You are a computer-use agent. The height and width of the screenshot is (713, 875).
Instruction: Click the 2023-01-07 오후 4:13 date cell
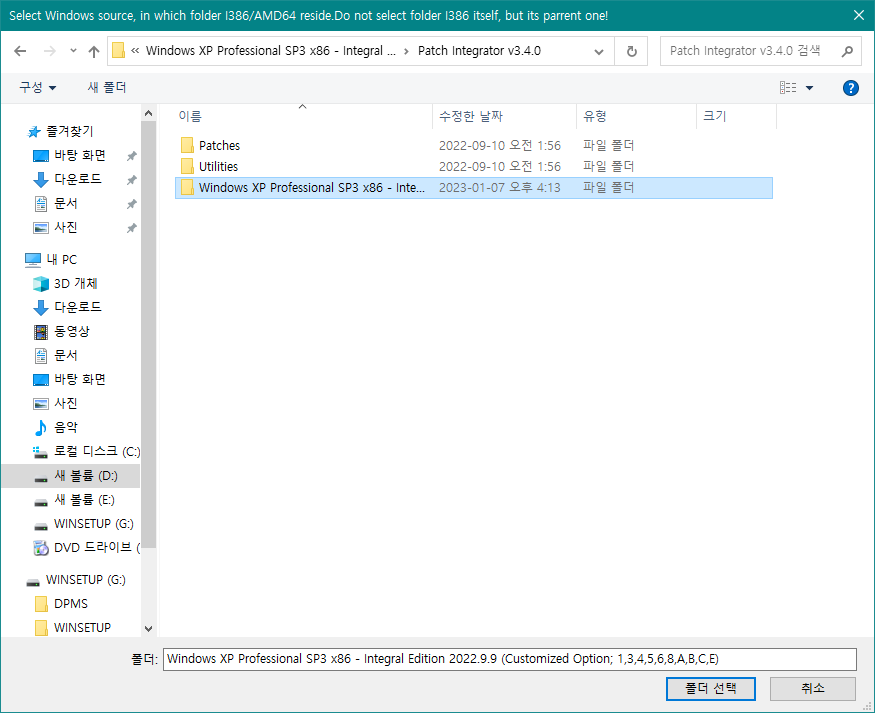point(499,187)
